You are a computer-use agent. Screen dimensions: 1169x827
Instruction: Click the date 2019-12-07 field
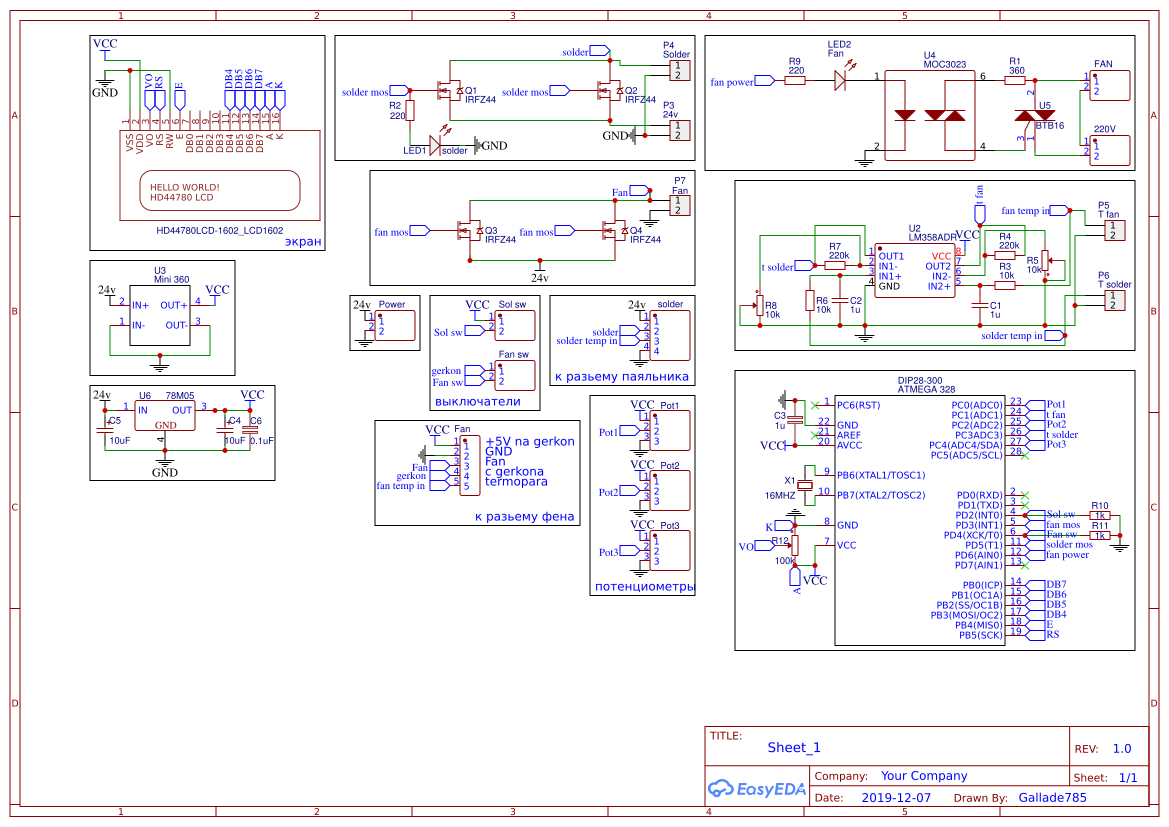[895, 798]
